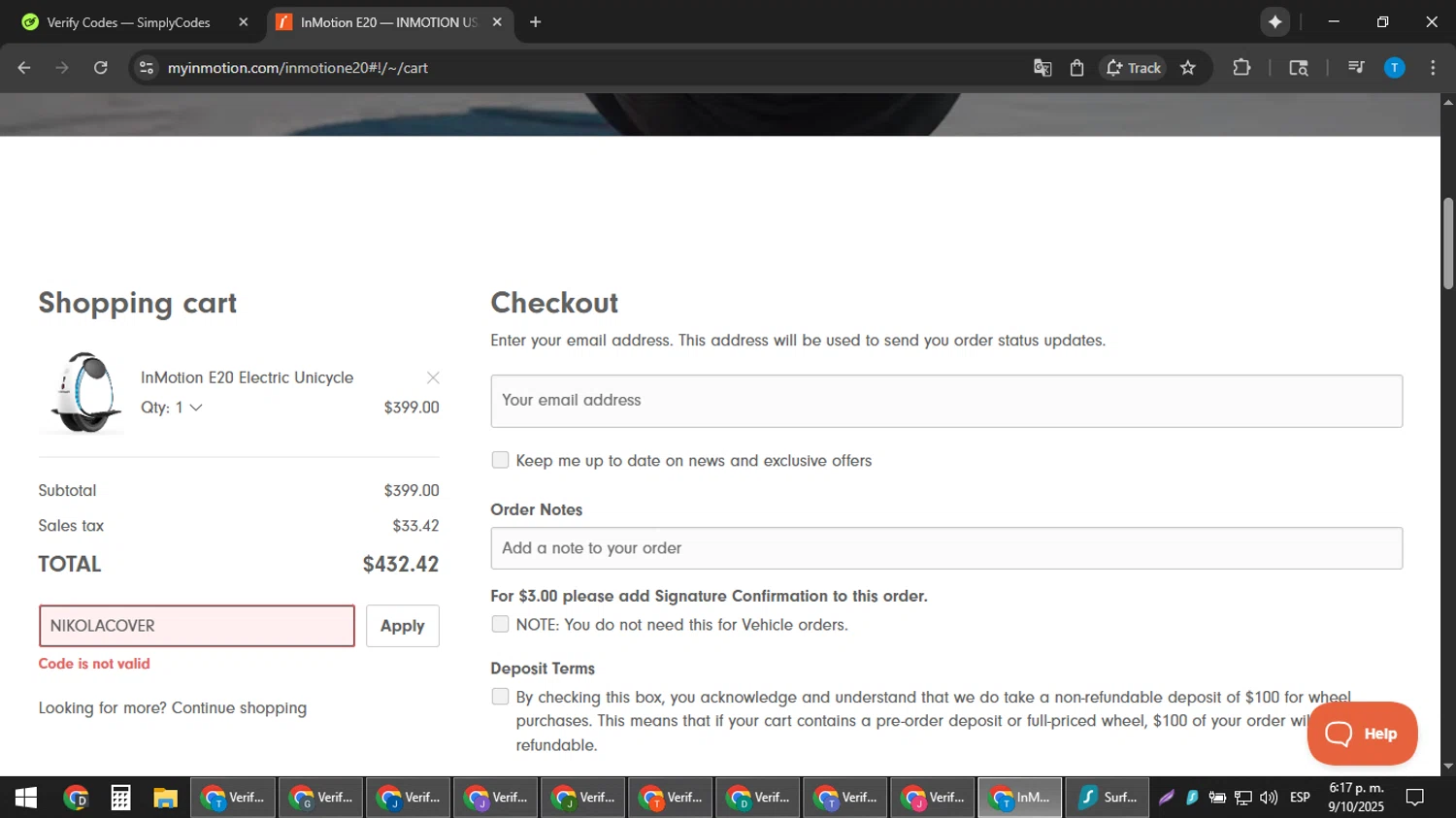Image resolution: width=1456 pixels, height=818 pixels.
Task: Click the page vertical scrollbar thumb
Action: 1448,243
